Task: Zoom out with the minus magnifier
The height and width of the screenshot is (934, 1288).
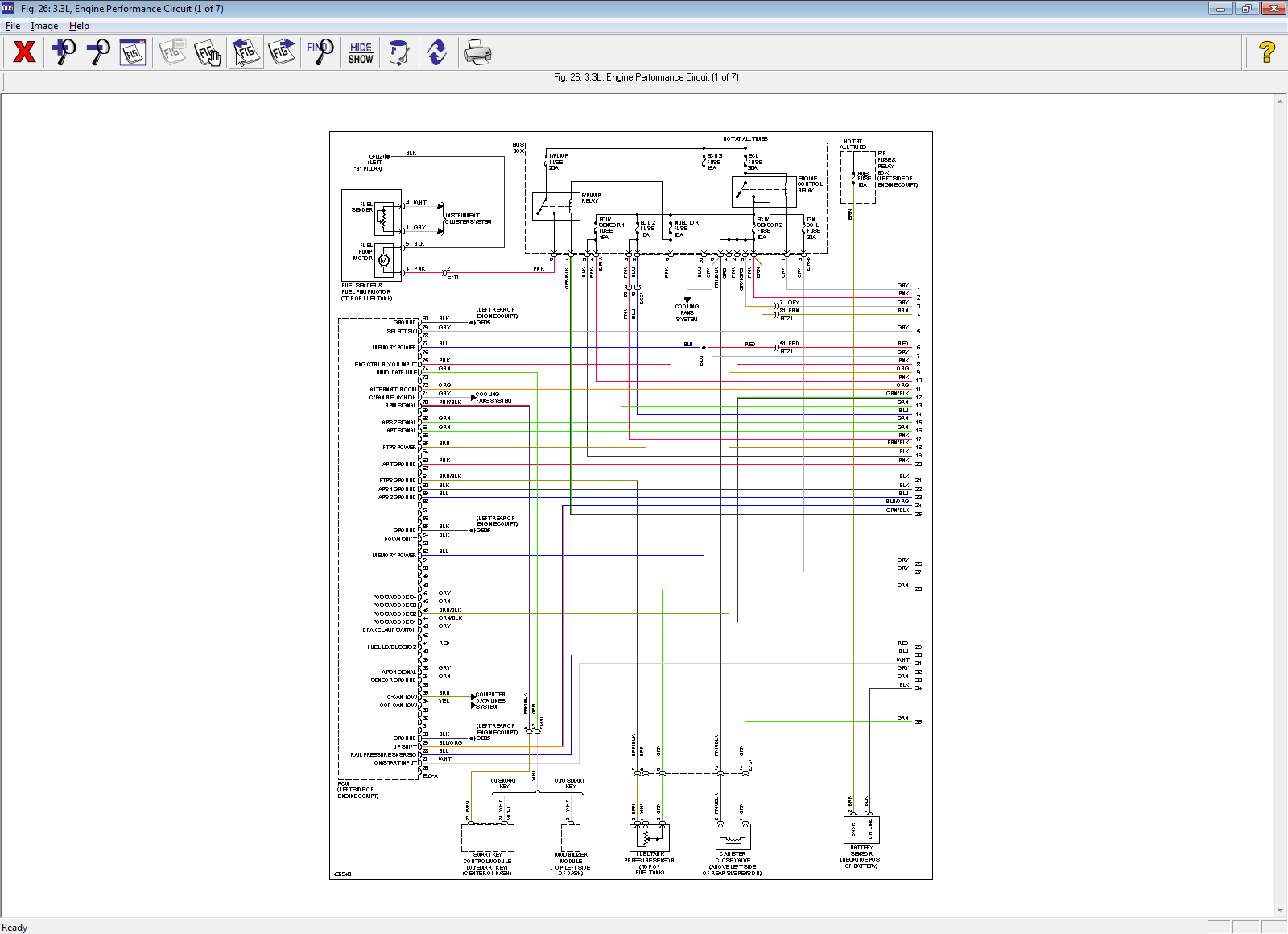Action: click(x=98, y=52)
